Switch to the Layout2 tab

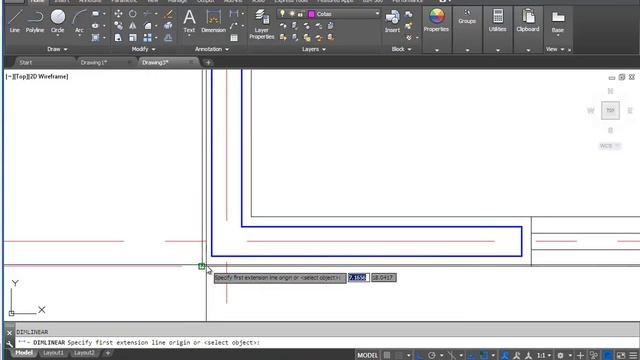(84, 353)
